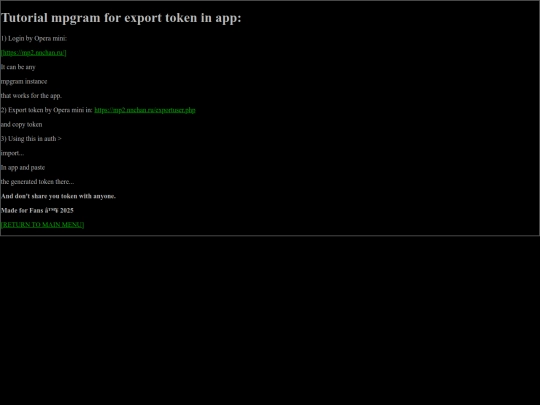Image resolution: width=540 pixels, height=405 pixels.
Task: Click the 'that works for the app.' line
Action: point(31,96)
